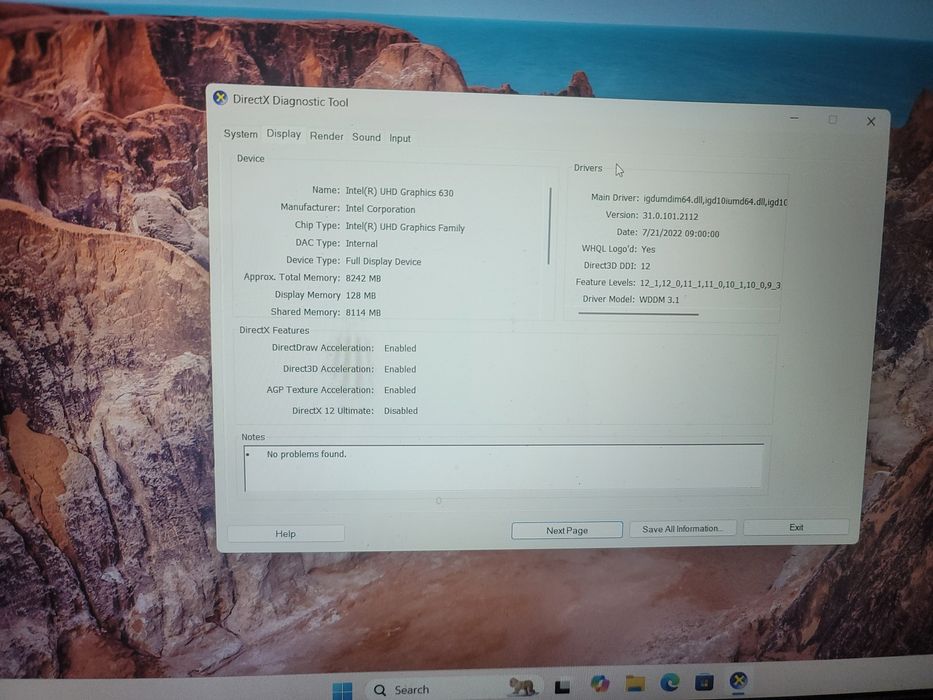Click Direct3D Acceleration 'Enabled' status
Viewport: 933px width, 700px height.
(400, 369)
